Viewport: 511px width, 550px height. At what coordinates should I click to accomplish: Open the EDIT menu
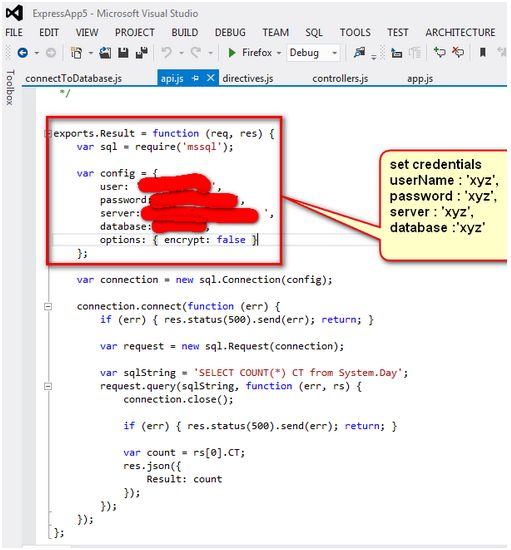click(x=49, y=33)
